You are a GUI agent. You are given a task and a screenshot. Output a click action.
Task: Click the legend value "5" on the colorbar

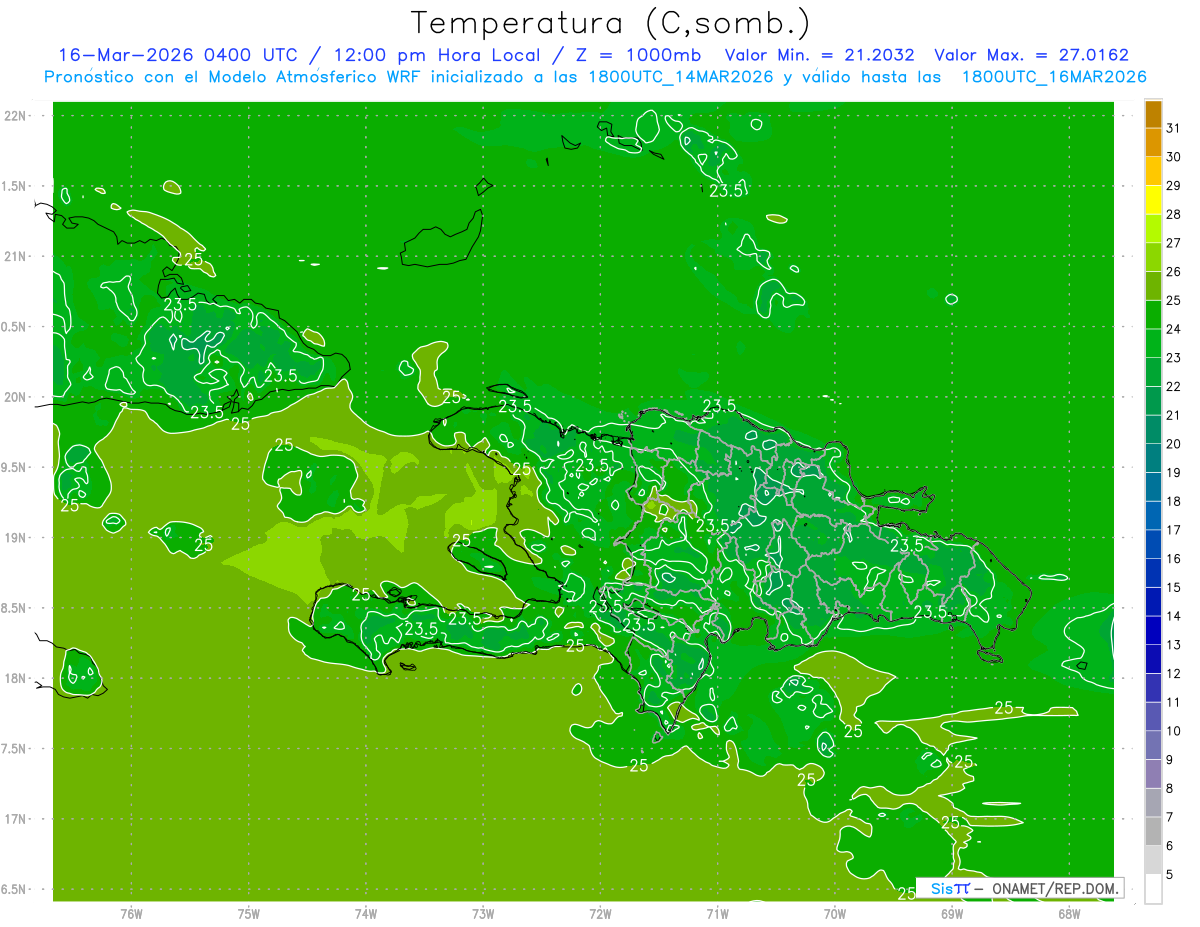coord(1170,874)
